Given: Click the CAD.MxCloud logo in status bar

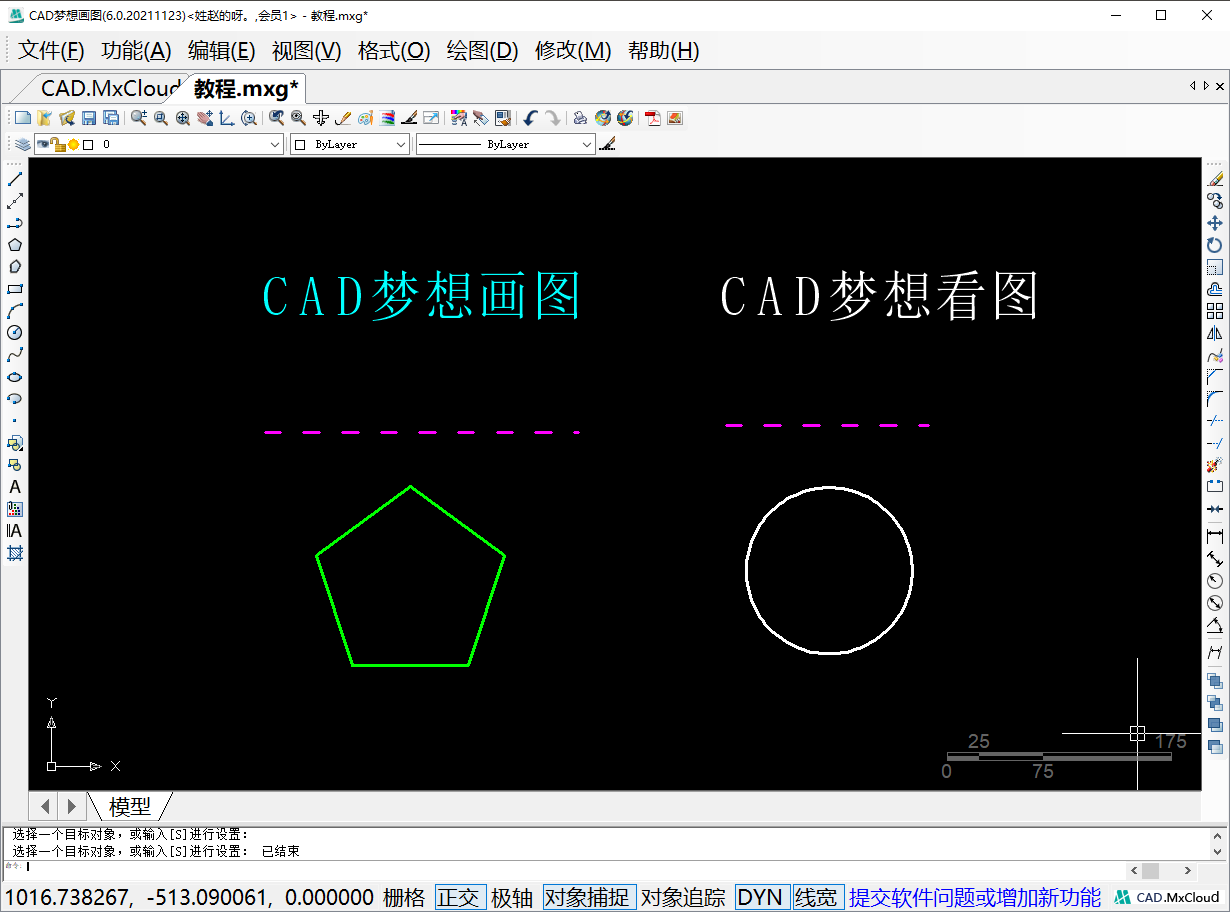Looking at the screenshot, I should [1167, 897].
